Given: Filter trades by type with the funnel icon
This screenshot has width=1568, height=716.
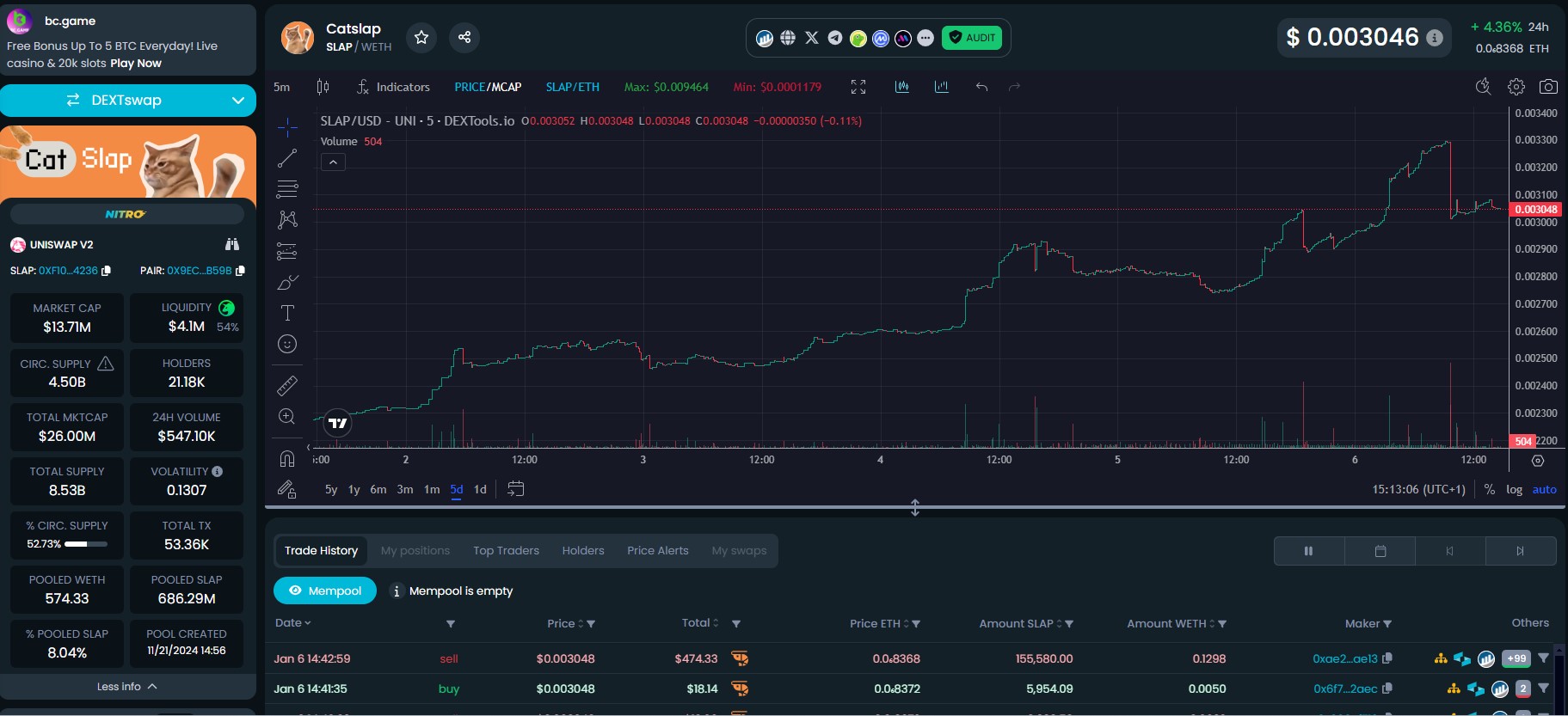Looking at the screenshot, I should (451, 624).
